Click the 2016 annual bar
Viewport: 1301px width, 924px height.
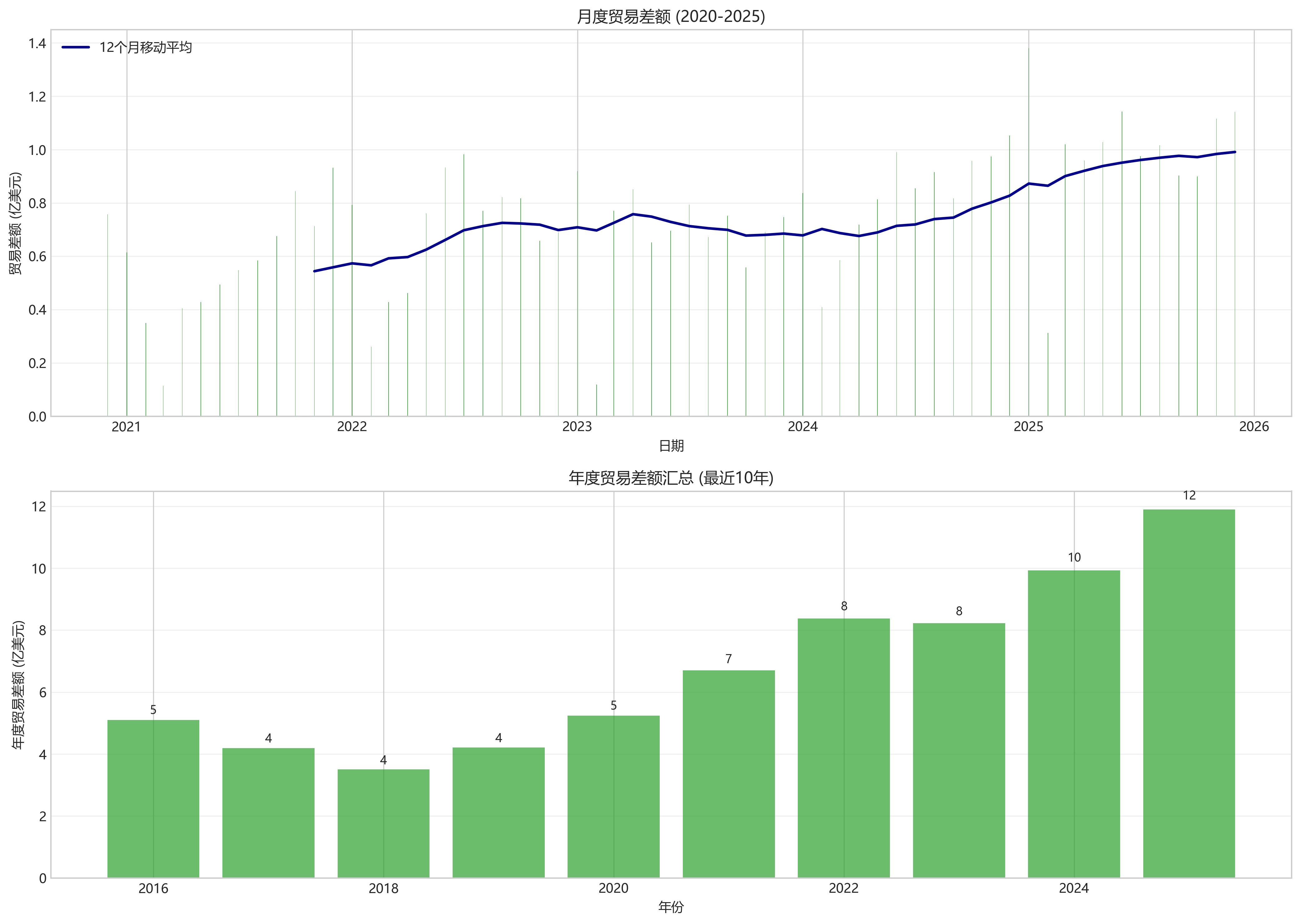[153, 799]
